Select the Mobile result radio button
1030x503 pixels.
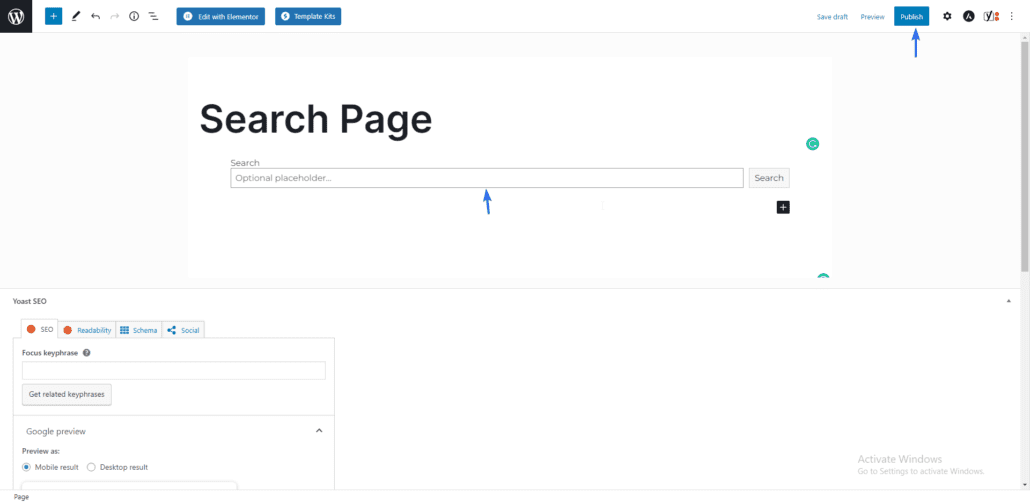[26, 468]
